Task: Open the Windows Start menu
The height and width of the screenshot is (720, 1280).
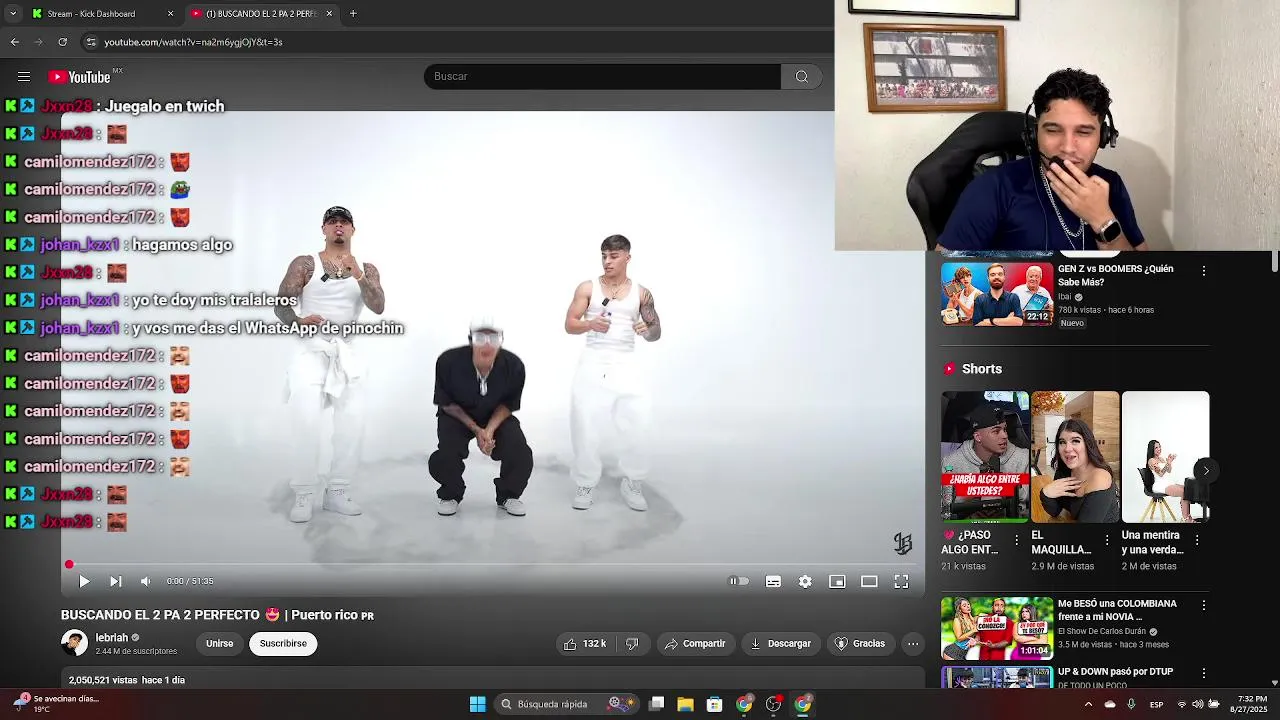Action: tap(478, 704)
